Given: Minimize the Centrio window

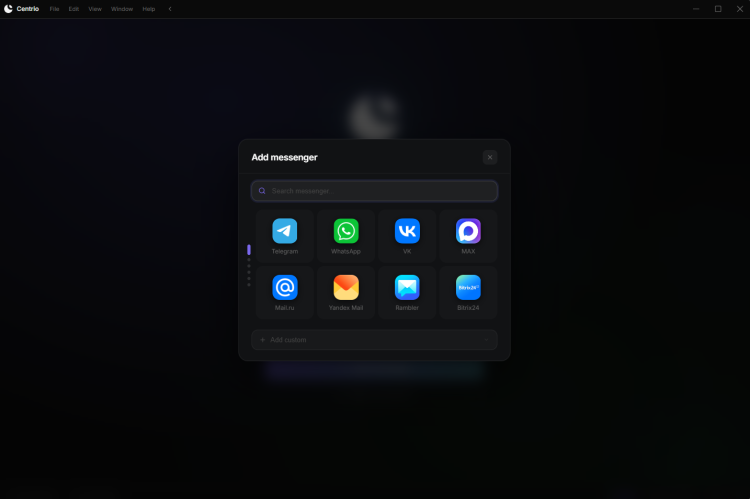Looking at the screenshot, I should (x=696, y=9).
